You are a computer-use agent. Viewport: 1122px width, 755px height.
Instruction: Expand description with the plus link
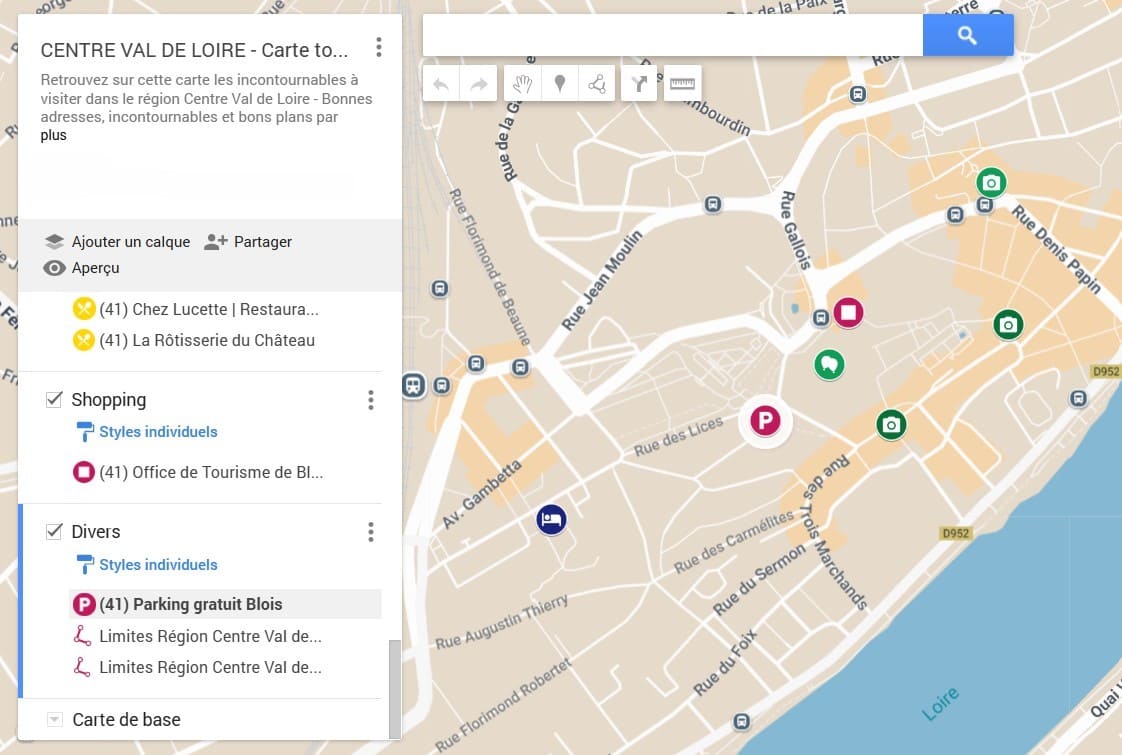pos(54,135)
